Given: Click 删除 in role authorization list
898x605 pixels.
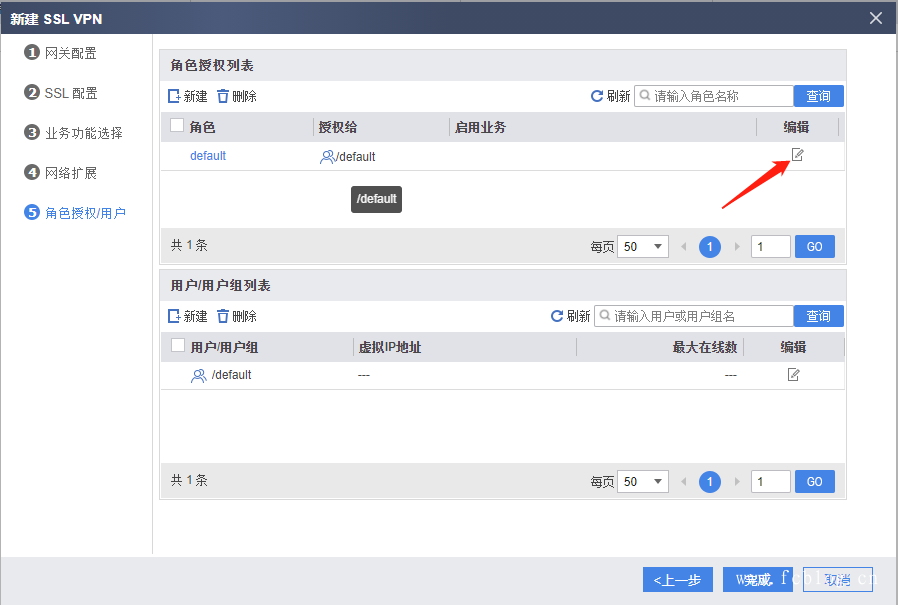Looking at the screenshot, I should coord(237,96).
